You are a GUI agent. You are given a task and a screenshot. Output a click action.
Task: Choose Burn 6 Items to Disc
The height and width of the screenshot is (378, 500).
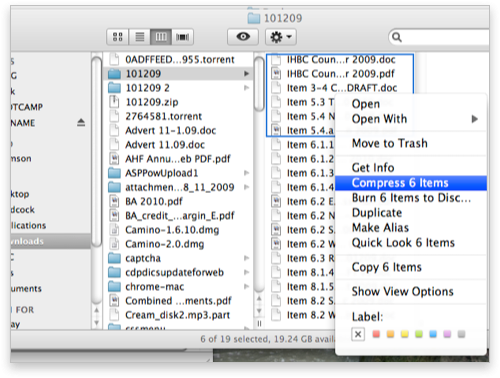coord(411,198)
